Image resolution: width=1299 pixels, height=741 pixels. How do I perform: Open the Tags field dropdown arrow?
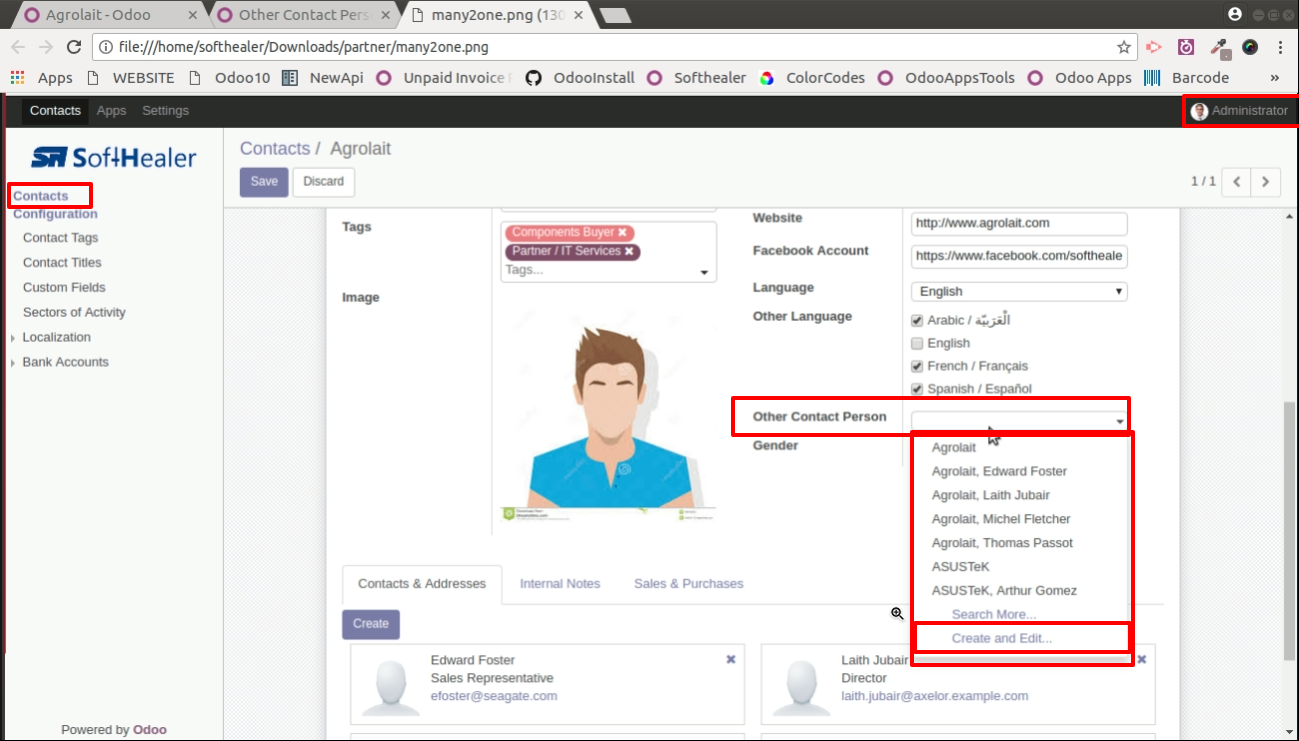(x=704, y=272)
